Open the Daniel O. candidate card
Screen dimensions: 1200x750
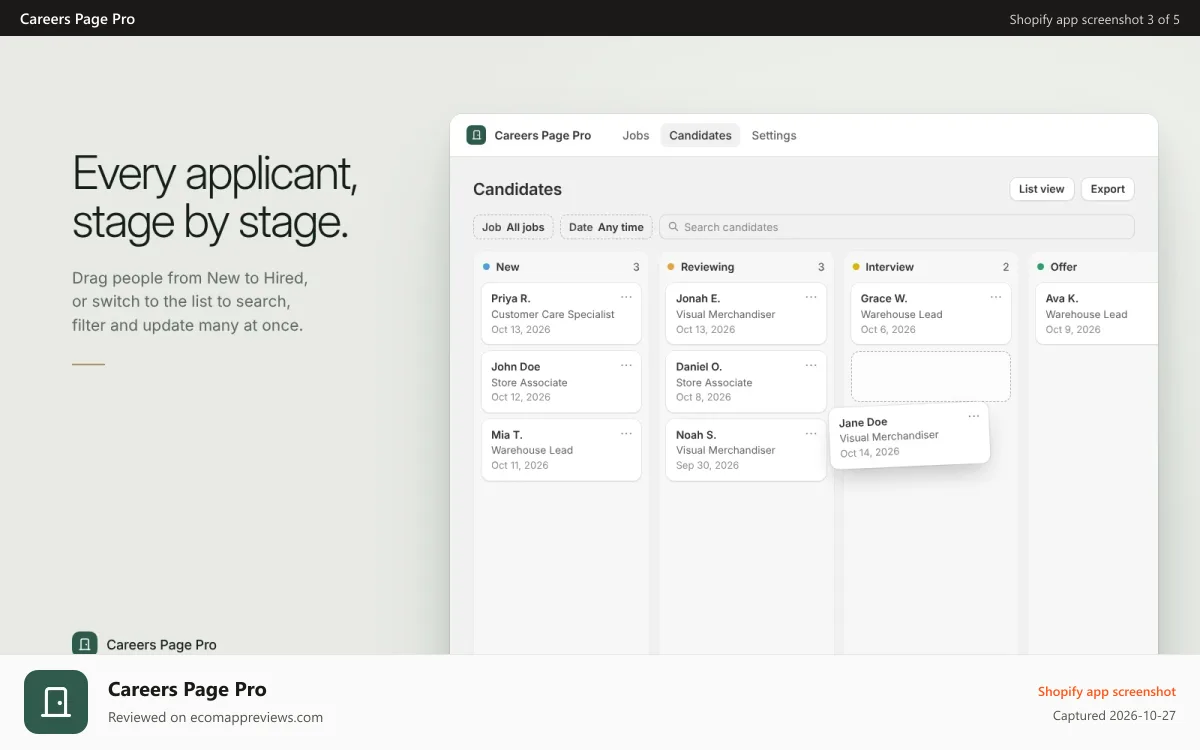coord(746,382)
